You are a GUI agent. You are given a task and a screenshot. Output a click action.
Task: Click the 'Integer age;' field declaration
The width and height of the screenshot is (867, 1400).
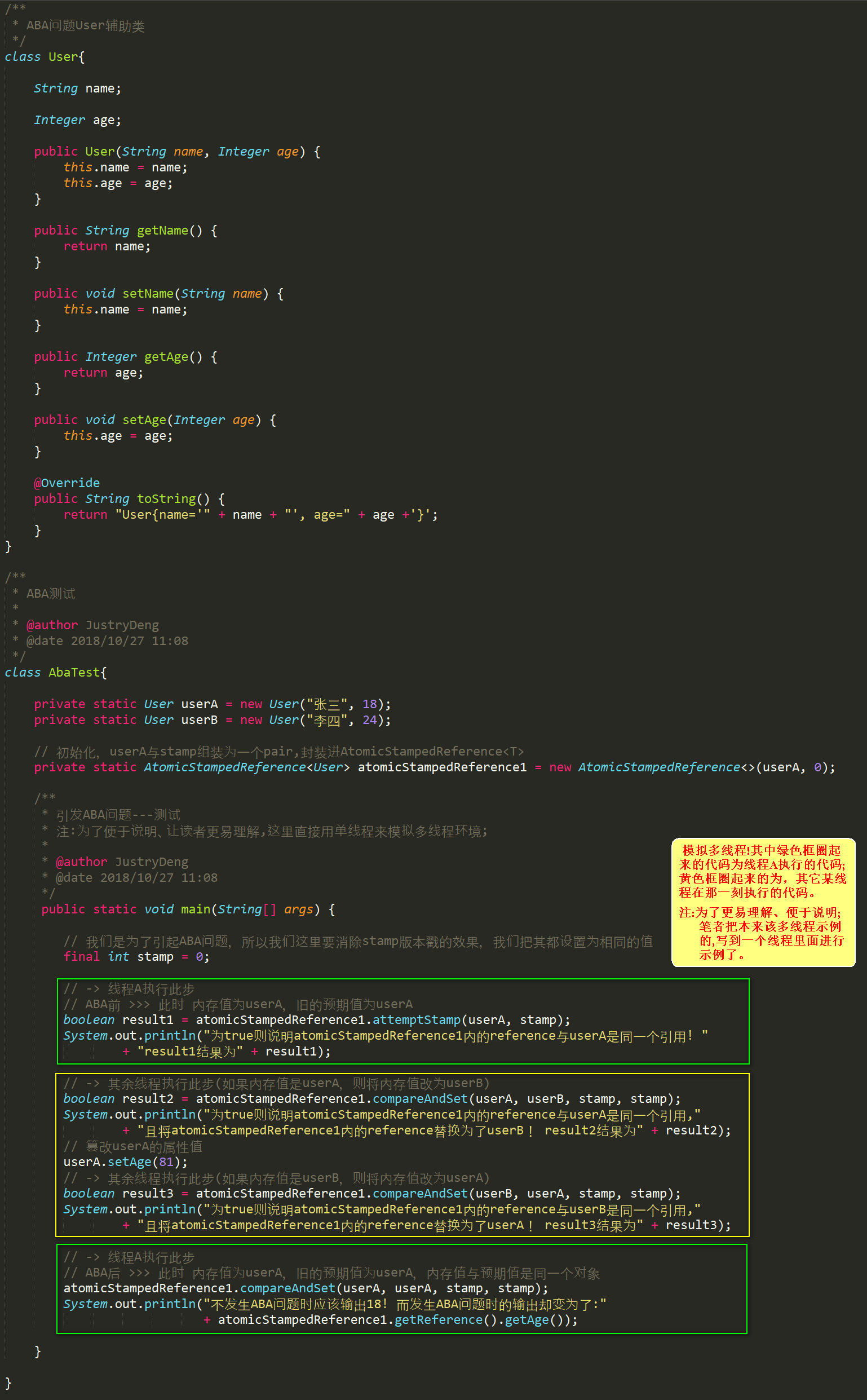[x=77, y=120]
